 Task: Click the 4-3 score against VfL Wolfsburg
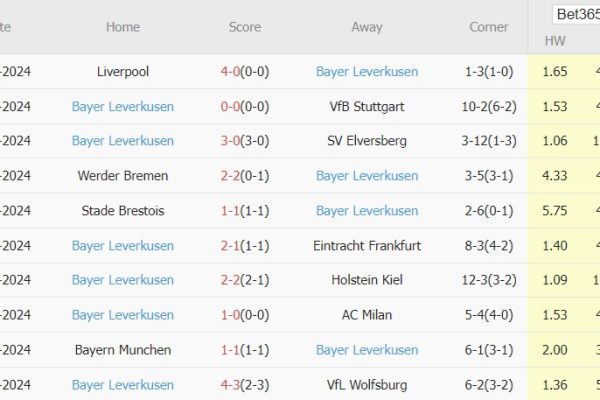point(245,385)
